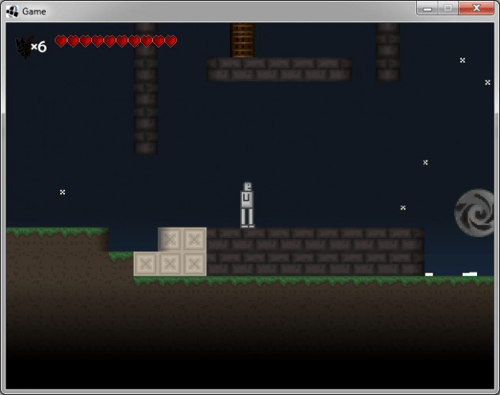
Task: Maximize the Game window
Action: click(448, 9)
